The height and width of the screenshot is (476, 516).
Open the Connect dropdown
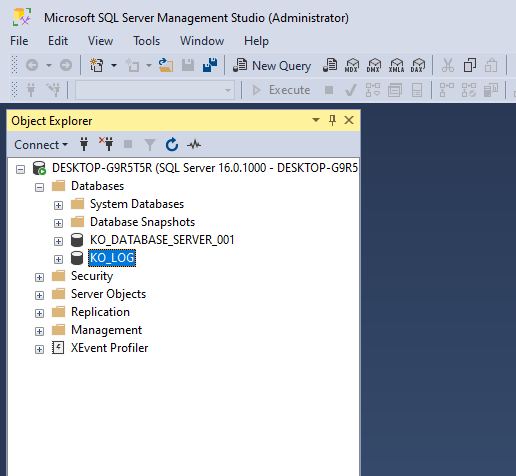(x=41, y=145)
